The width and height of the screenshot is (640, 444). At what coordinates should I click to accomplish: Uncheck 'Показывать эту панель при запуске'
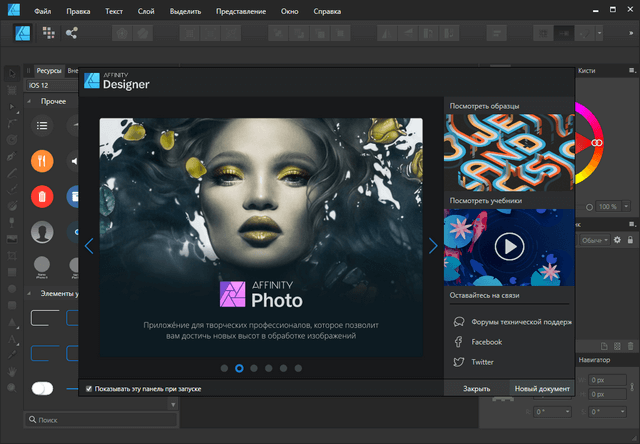coord(89,388)
